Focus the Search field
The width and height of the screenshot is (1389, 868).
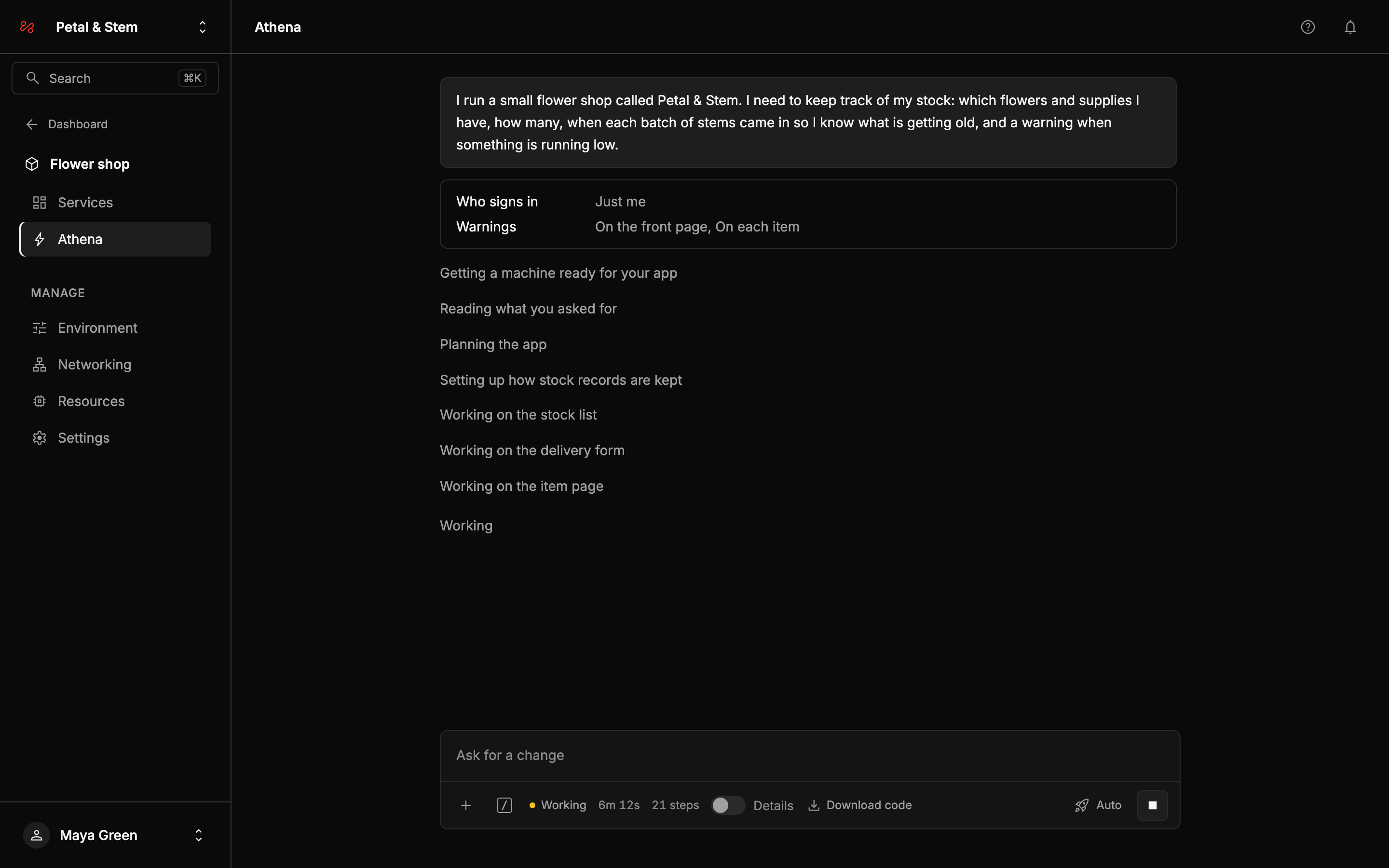115,78
